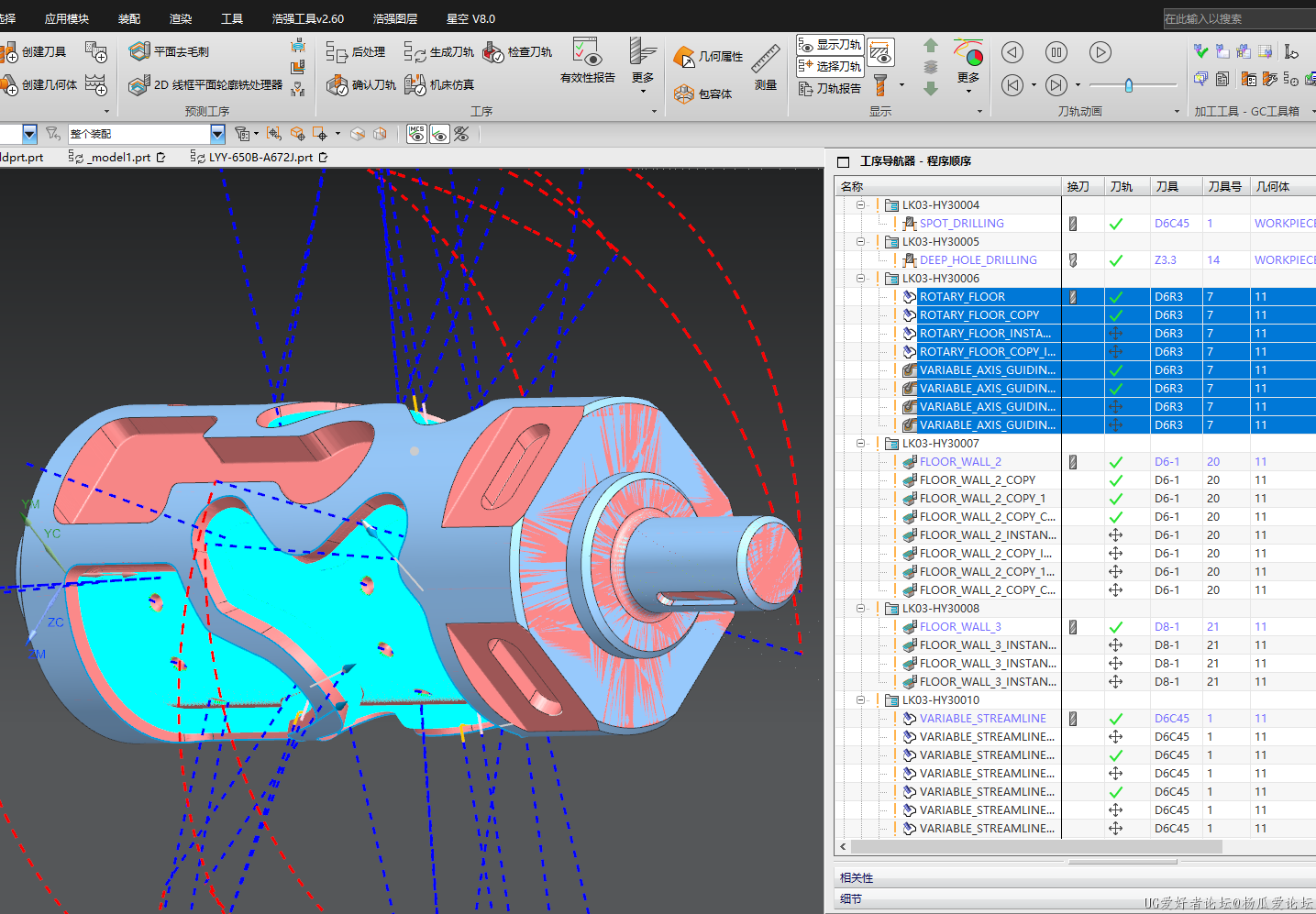Switch to LYY-650B-A672J.prt file tab
Image resolution: width=1316 pixels, height=914 pixels.
[x=260, y=158]
